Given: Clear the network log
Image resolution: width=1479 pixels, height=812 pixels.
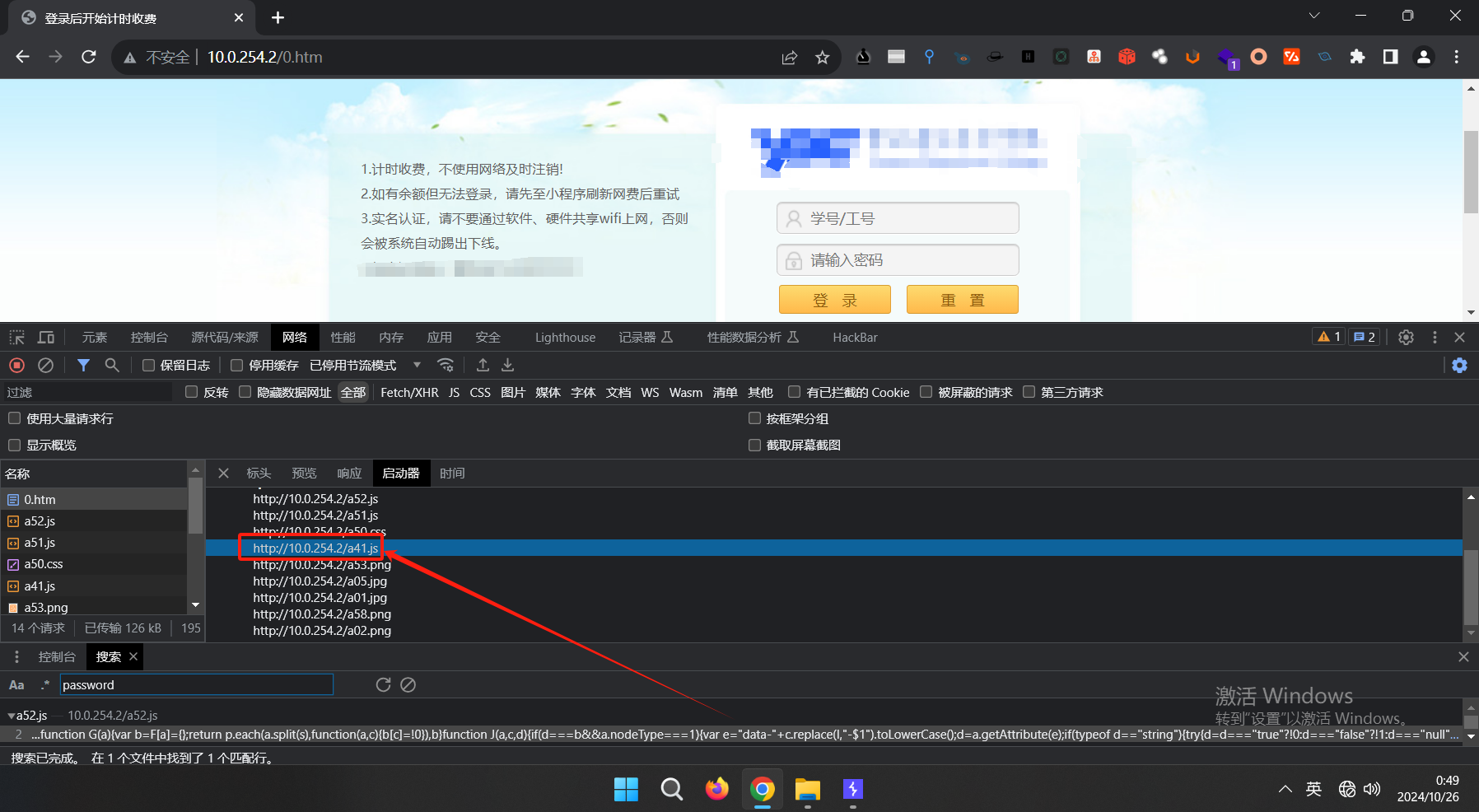Looking at the screenshot, I should pyautogui.click(x=46, y=365).
